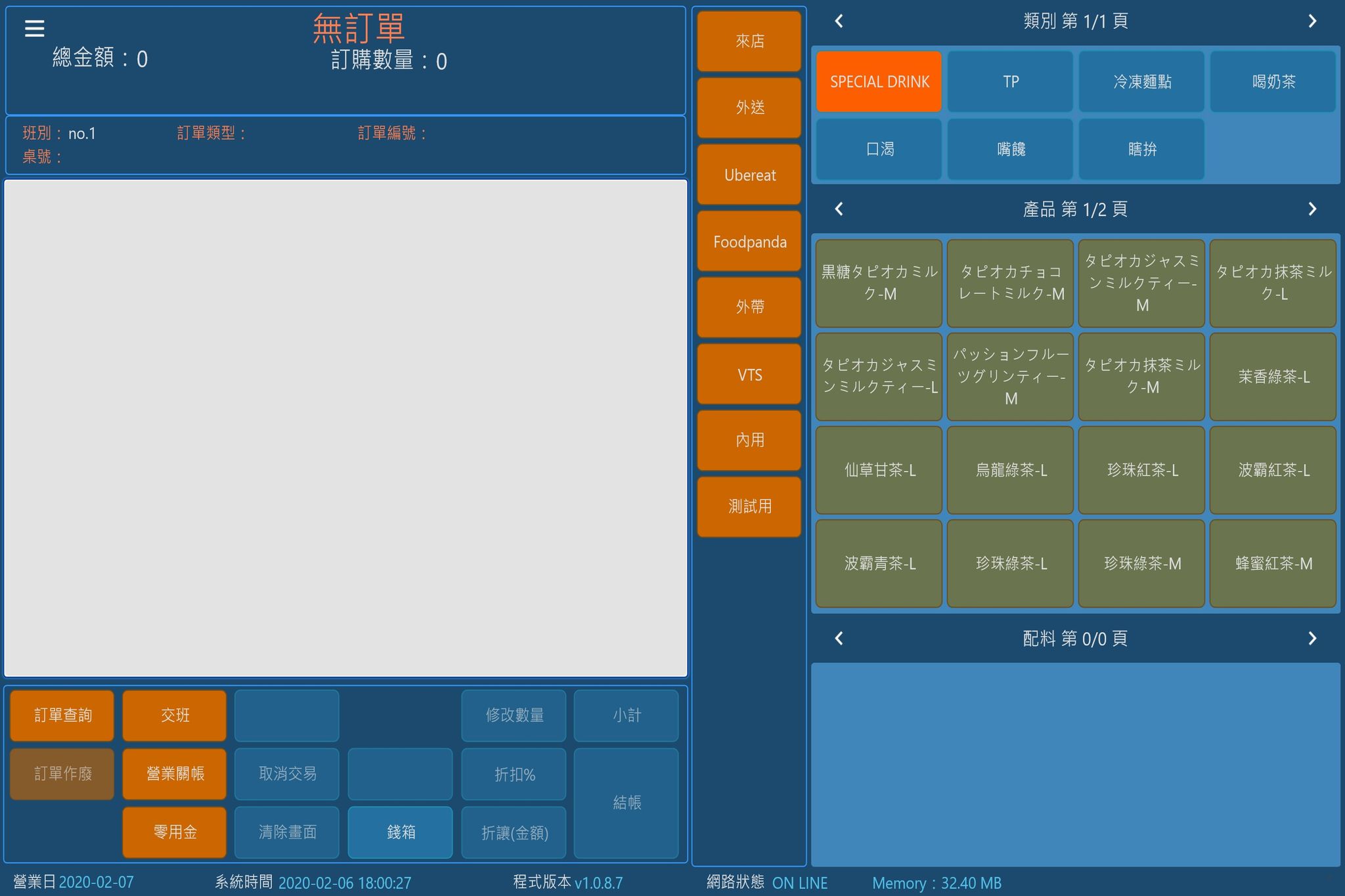Add 珍珠紅茶-L to the order
Screen dimensions: 1345x896
(x=1141, y=470)
